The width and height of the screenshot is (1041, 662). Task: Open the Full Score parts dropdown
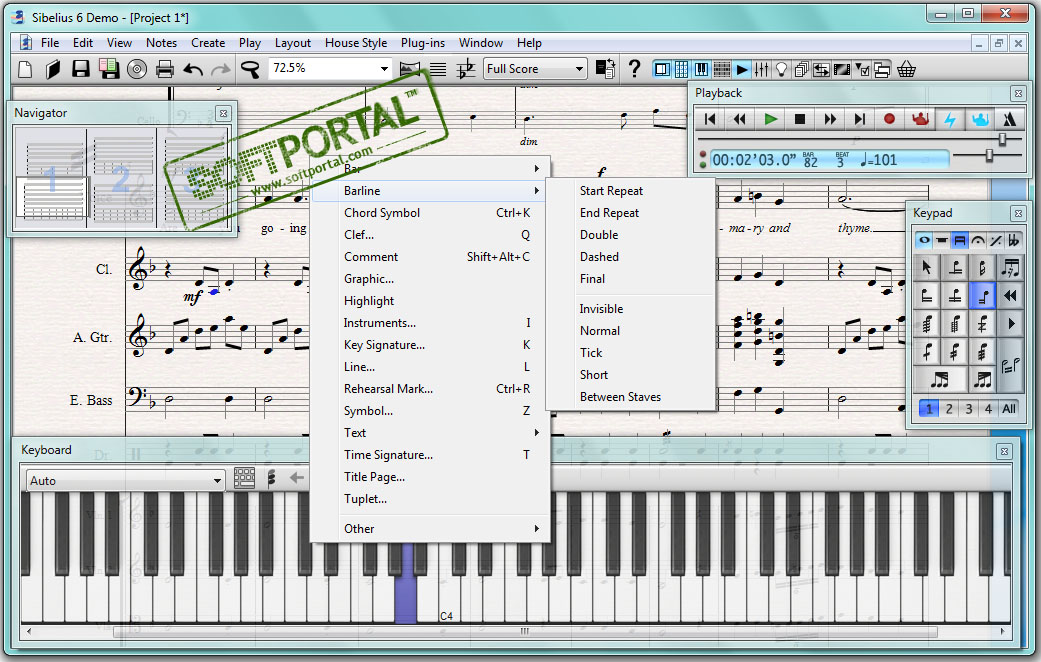[x=579, y=68]
